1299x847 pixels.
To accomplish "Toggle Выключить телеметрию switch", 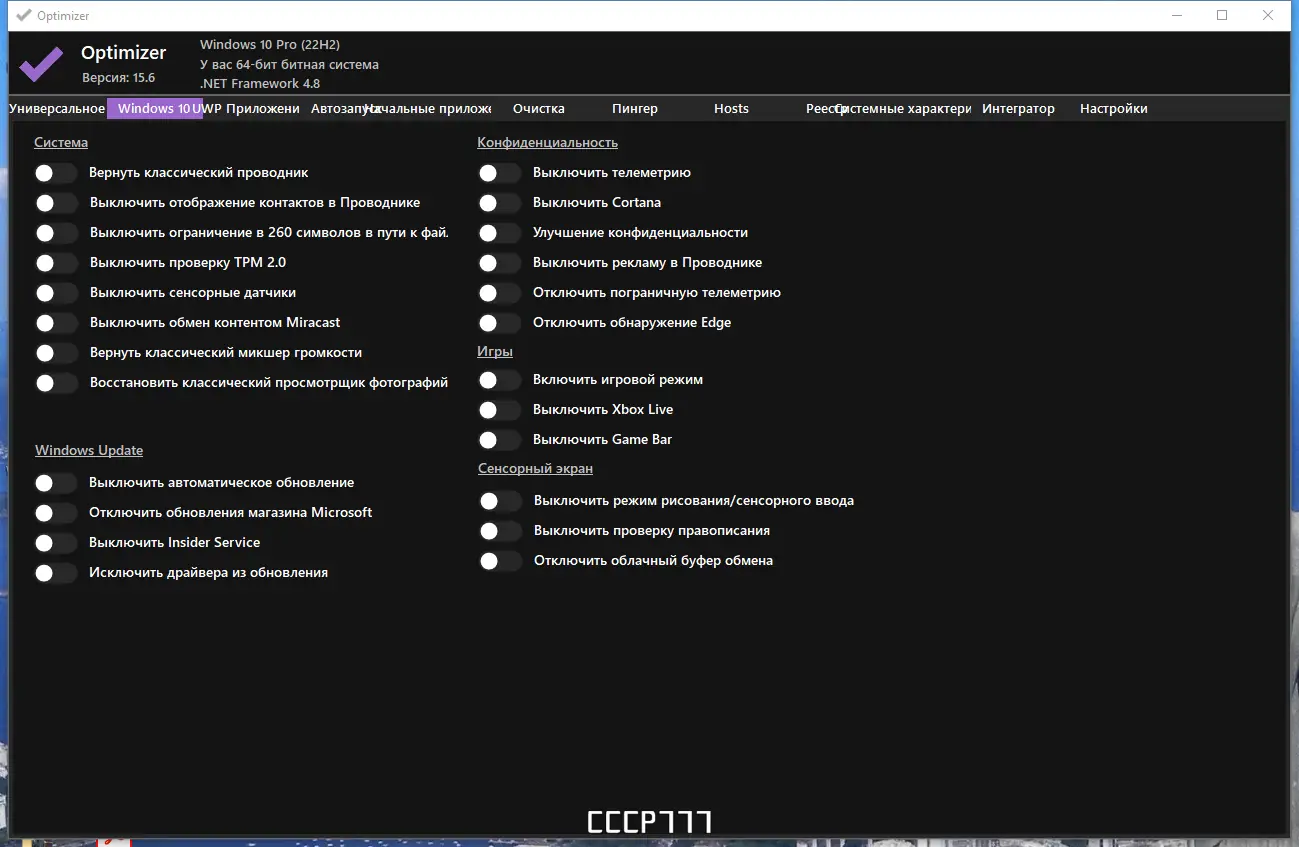I will coord(500,173).
